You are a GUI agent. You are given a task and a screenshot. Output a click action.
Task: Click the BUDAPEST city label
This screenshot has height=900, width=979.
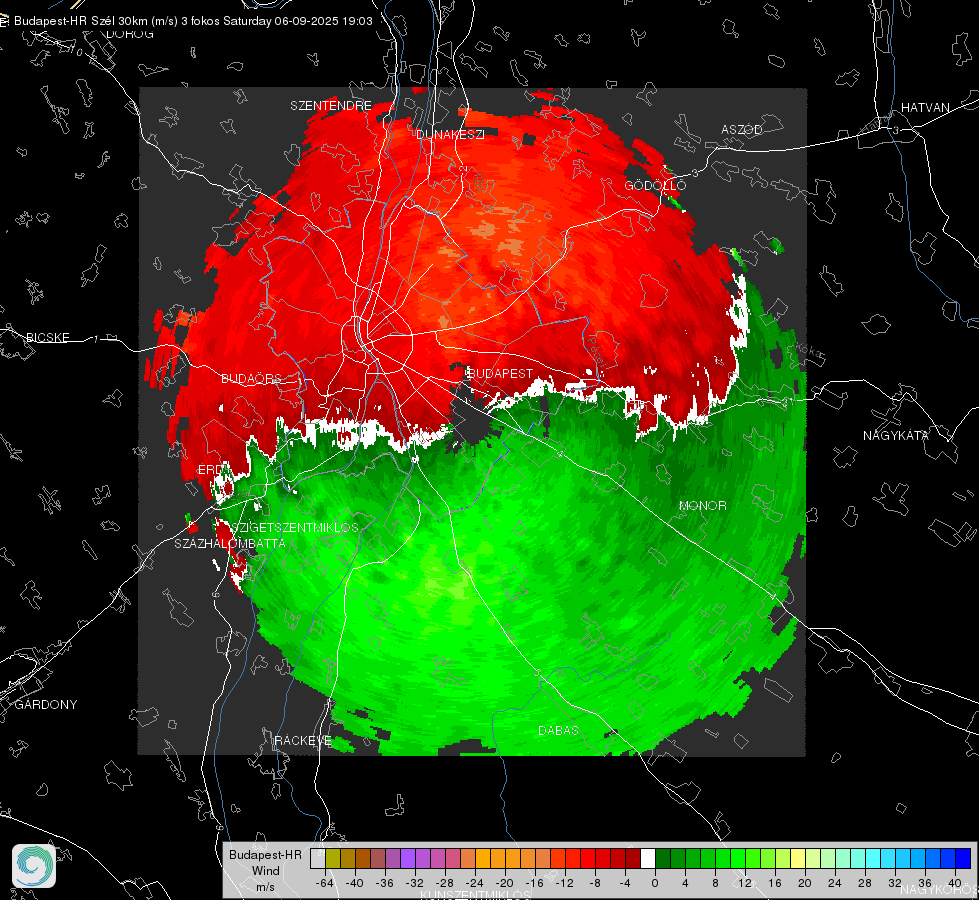click(x=500, y=373)
